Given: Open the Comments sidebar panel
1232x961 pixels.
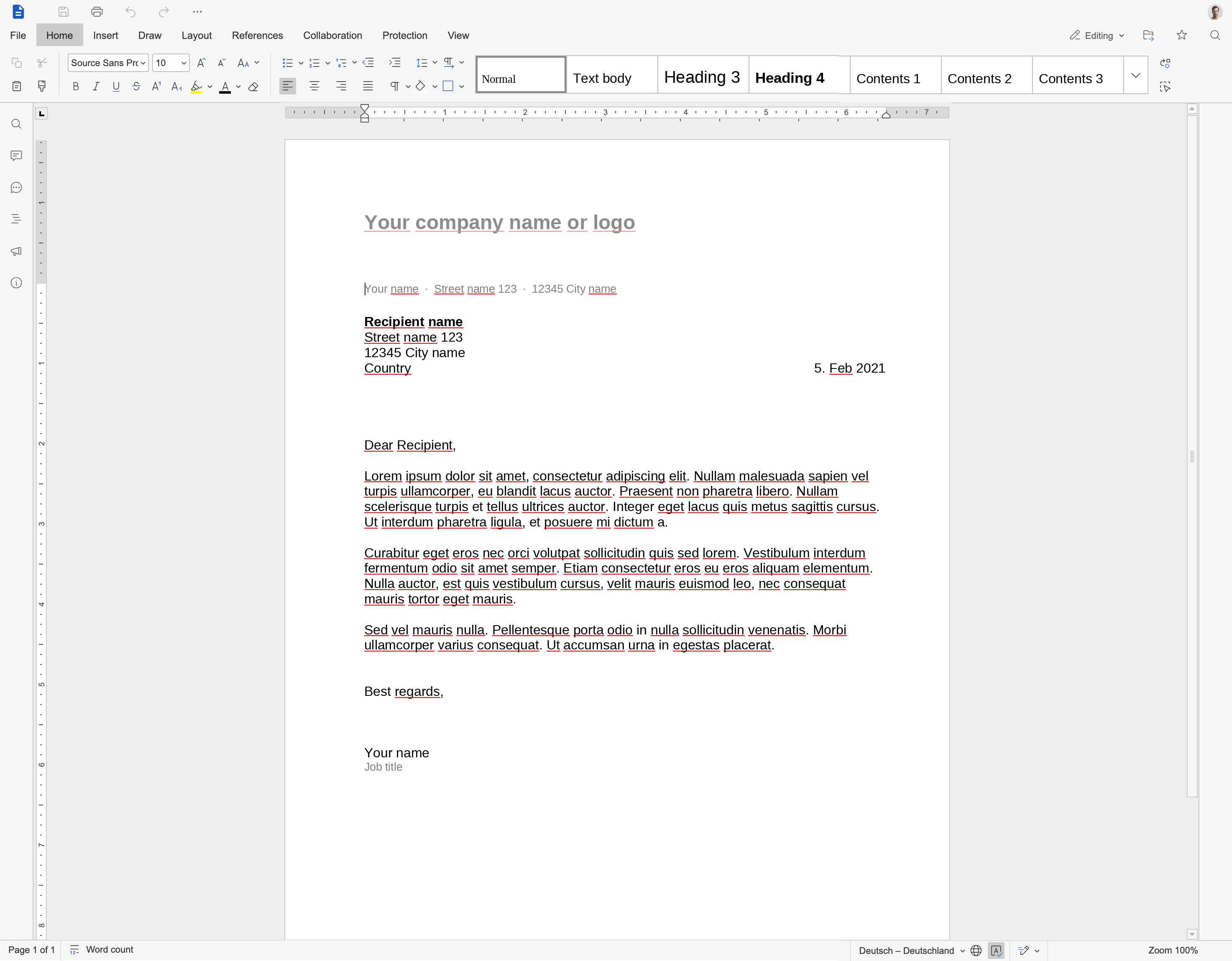Looking at the screenshot, I should pyautogui.click(x=16, y=155).
